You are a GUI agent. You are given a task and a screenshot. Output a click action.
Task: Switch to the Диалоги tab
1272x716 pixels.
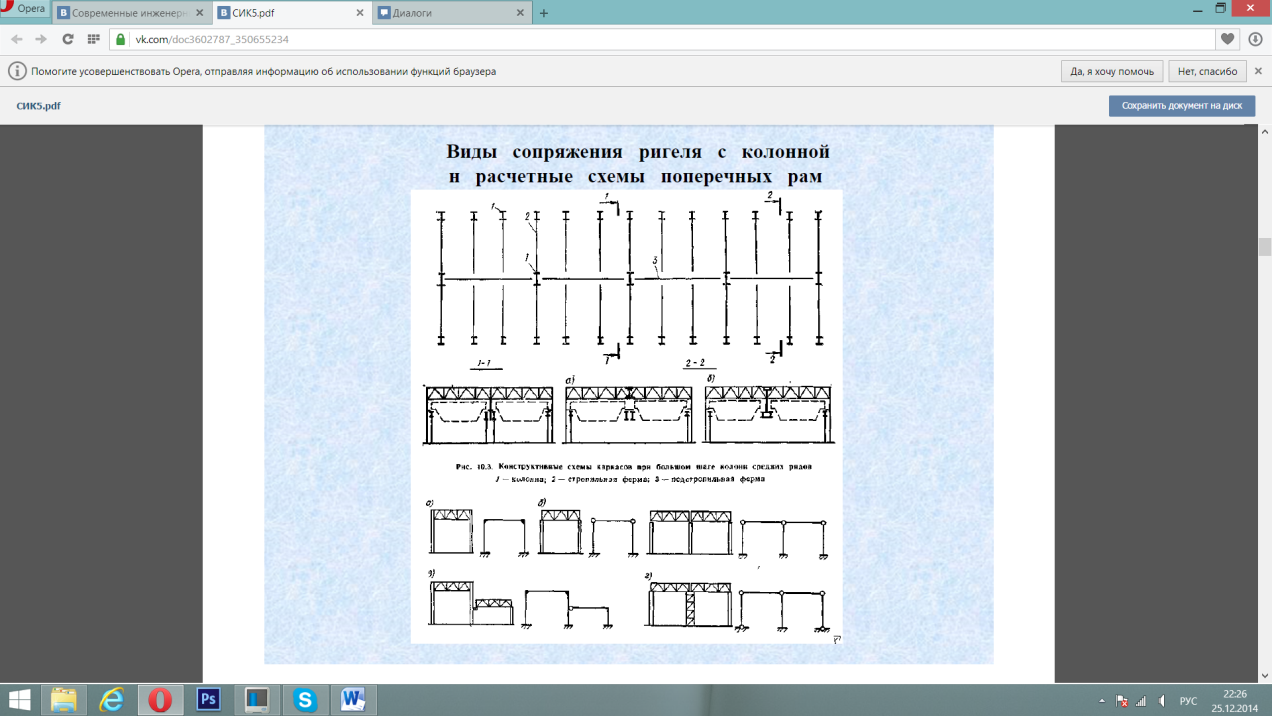450,13
